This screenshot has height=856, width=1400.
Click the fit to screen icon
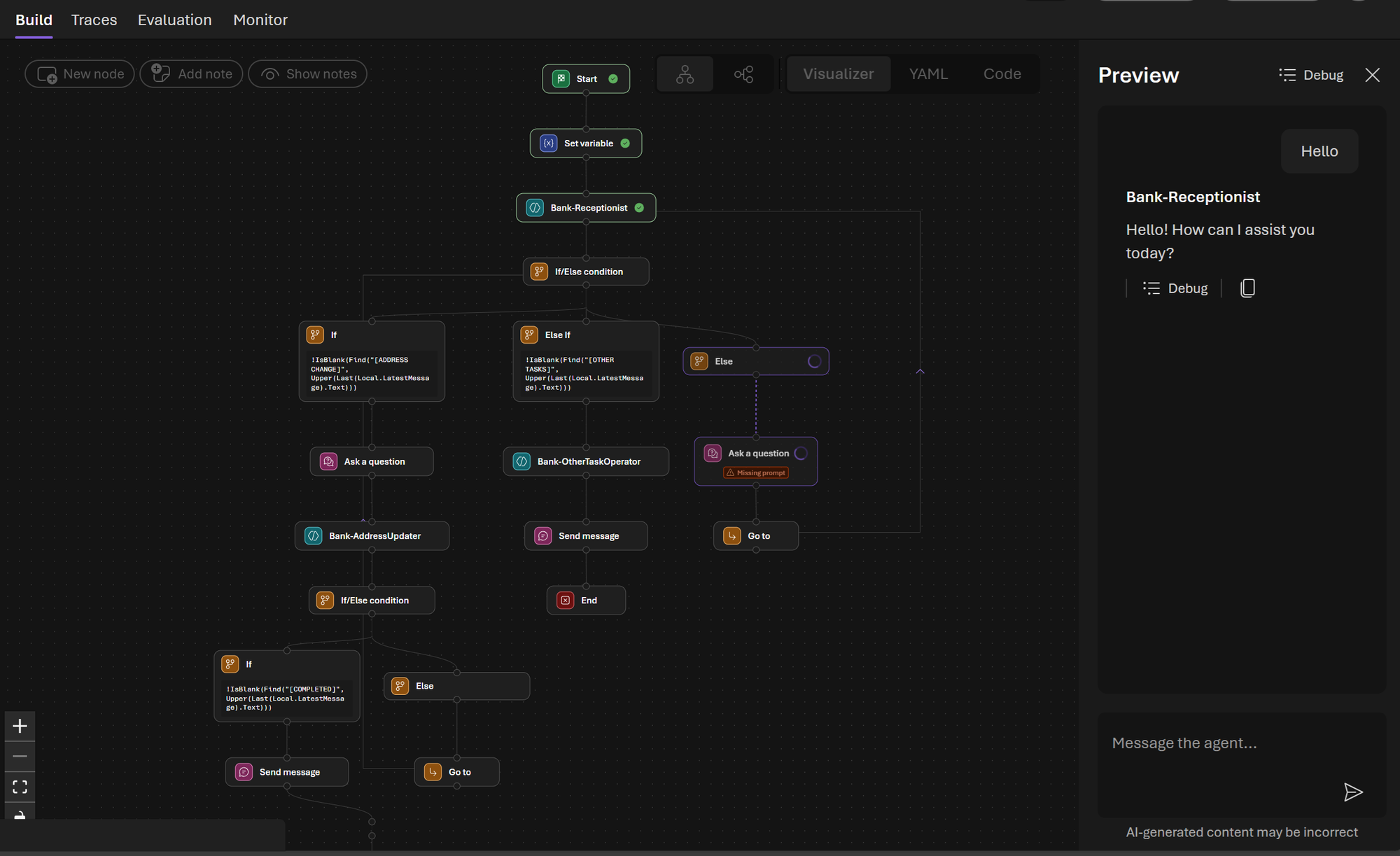pyautogui.click(x=20, y=787)
